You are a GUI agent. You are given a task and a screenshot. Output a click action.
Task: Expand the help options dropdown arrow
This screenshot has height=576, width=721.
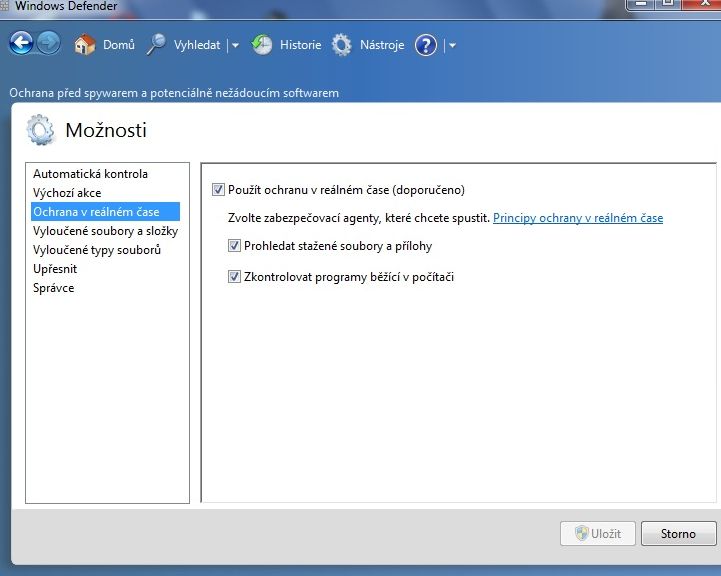click(x=452, y=45)
